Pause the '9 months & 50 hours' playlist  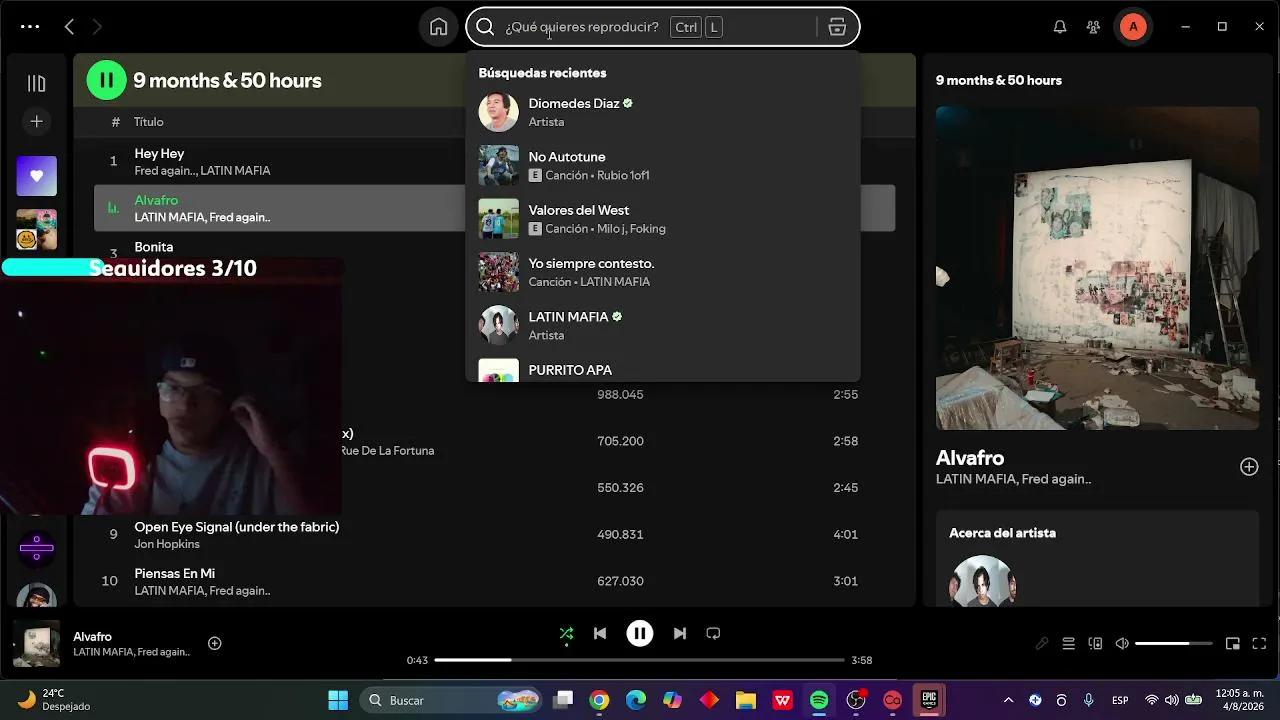click(106, 80)
